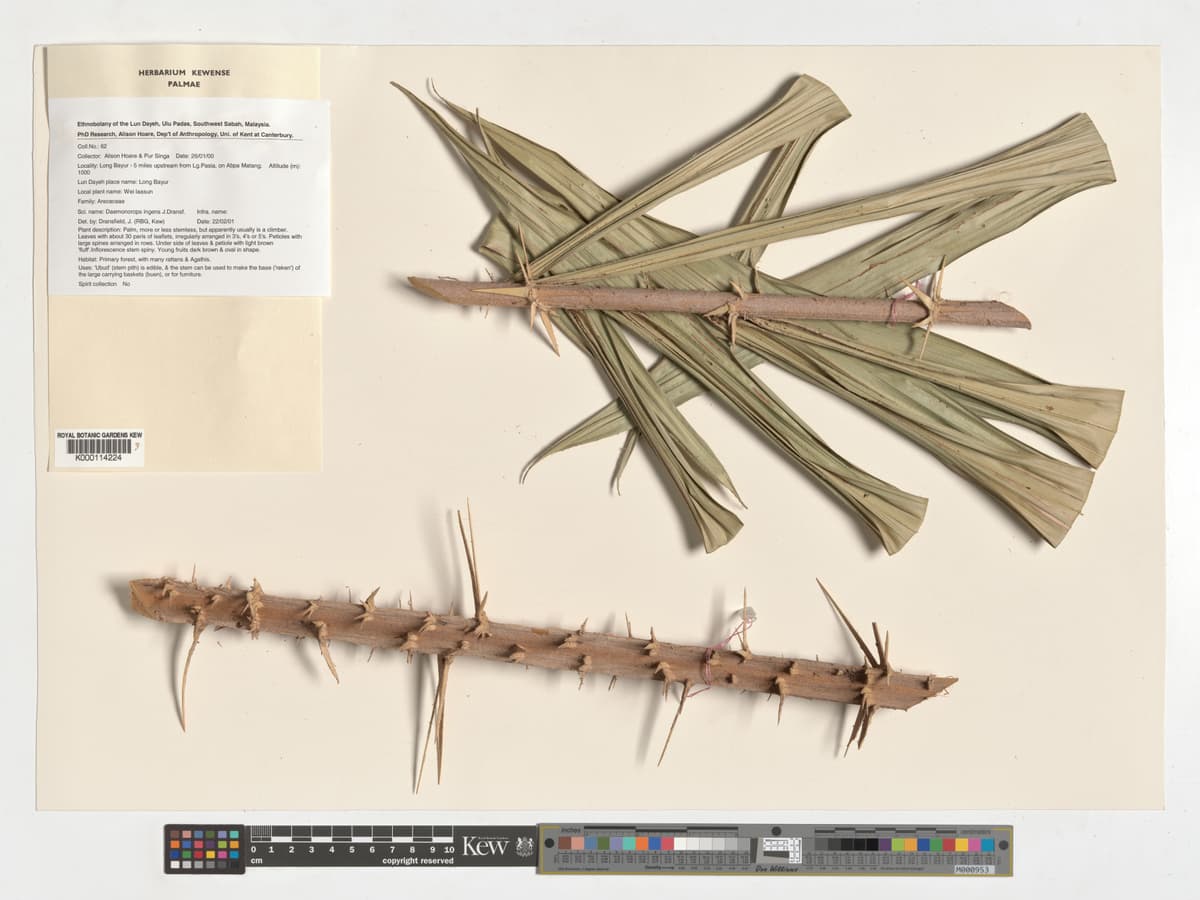Click the 'HERBARIUM KEWENSE' heading text
Image resolution: width=1200 pixels, height=900 pixels.
[x=185, y=73]
